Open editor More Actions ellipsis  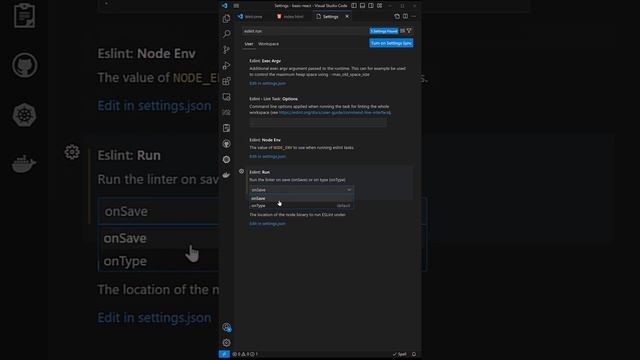click(x=413, y=16)
